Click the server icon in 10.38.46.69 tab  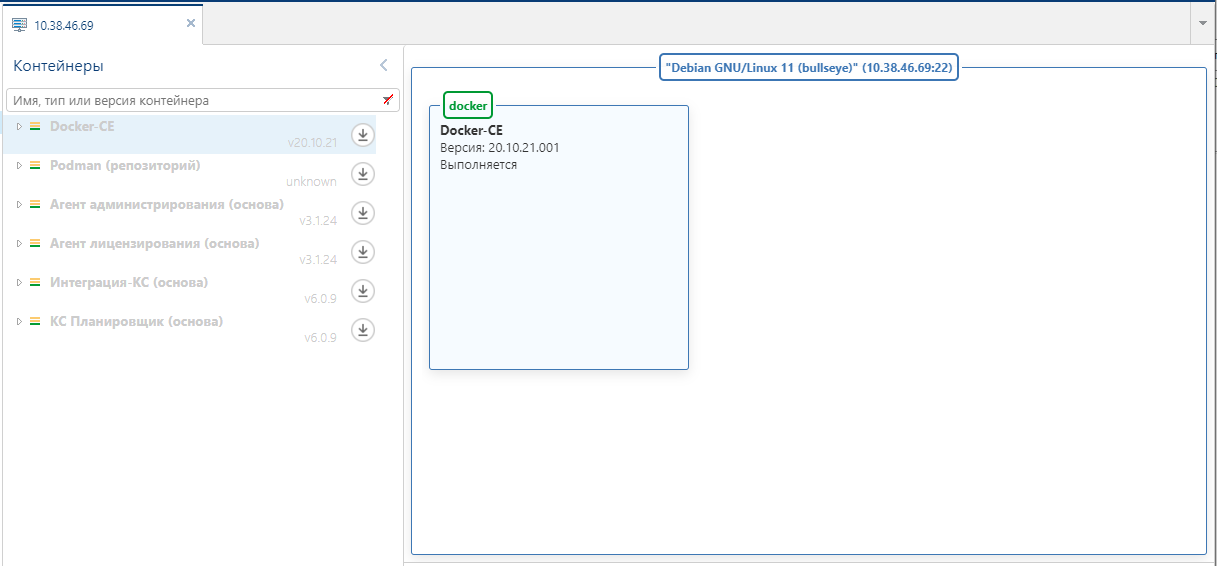[x=19, y=24]
